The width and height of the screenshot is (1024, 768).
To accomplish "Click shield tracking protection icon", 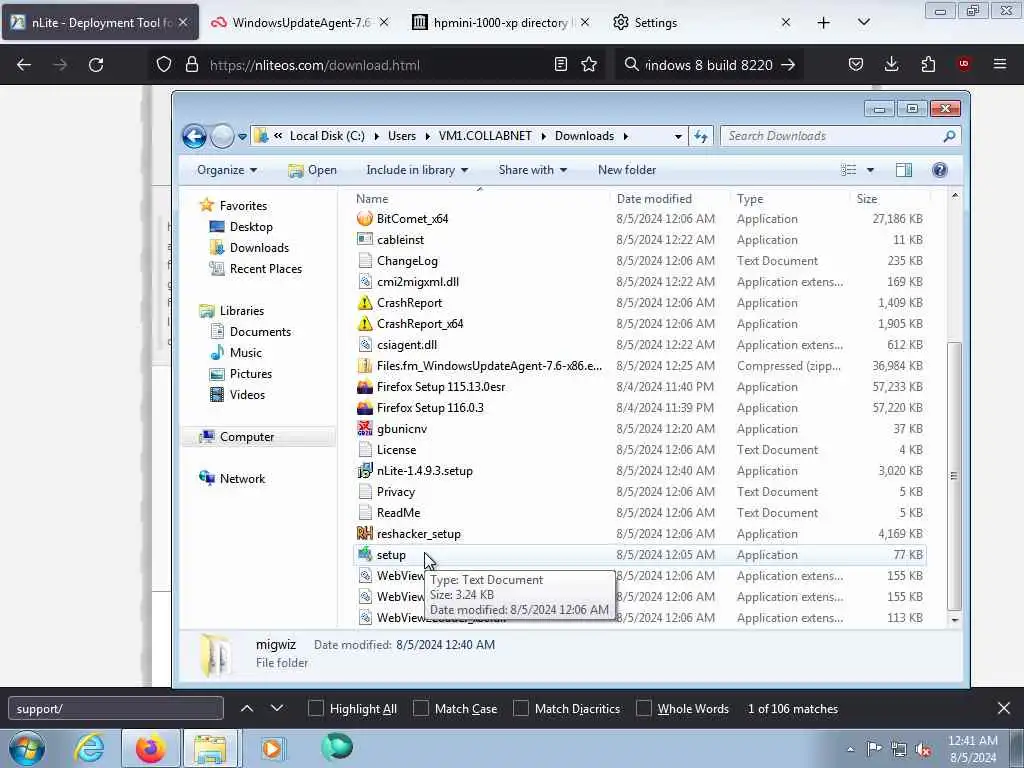I will pos(164,65).
